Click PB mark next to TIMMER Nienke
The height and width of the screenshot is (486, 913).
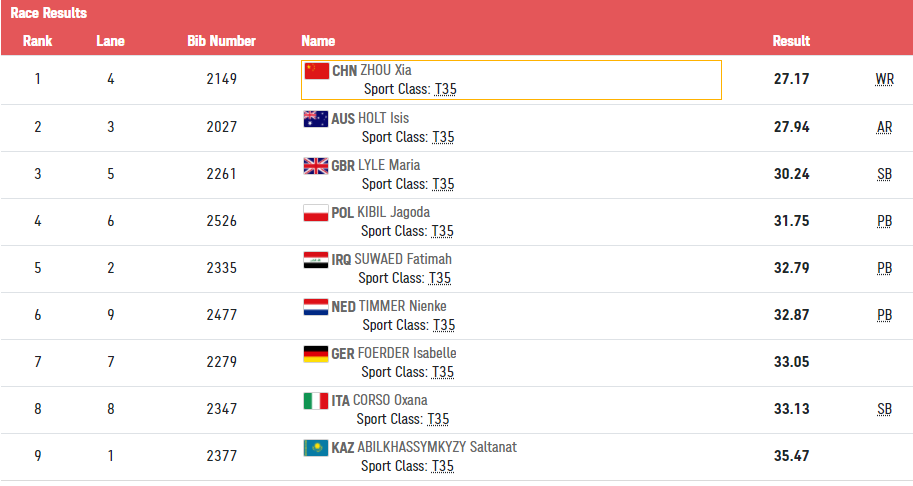click(x=884, y=315)
